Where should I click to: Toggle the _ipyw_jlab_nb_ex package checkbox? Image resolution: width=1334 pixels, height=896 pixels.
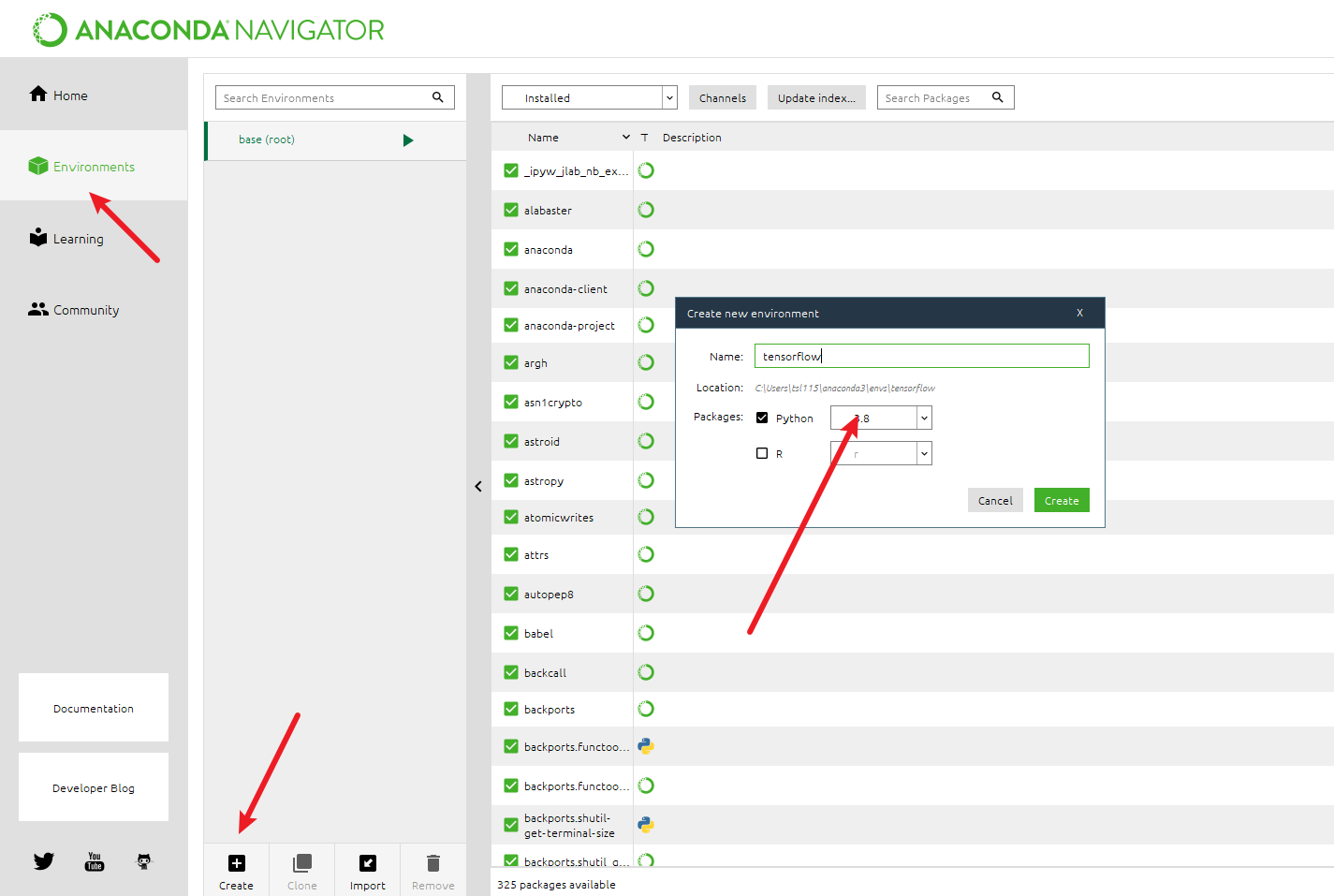[511, 170]
